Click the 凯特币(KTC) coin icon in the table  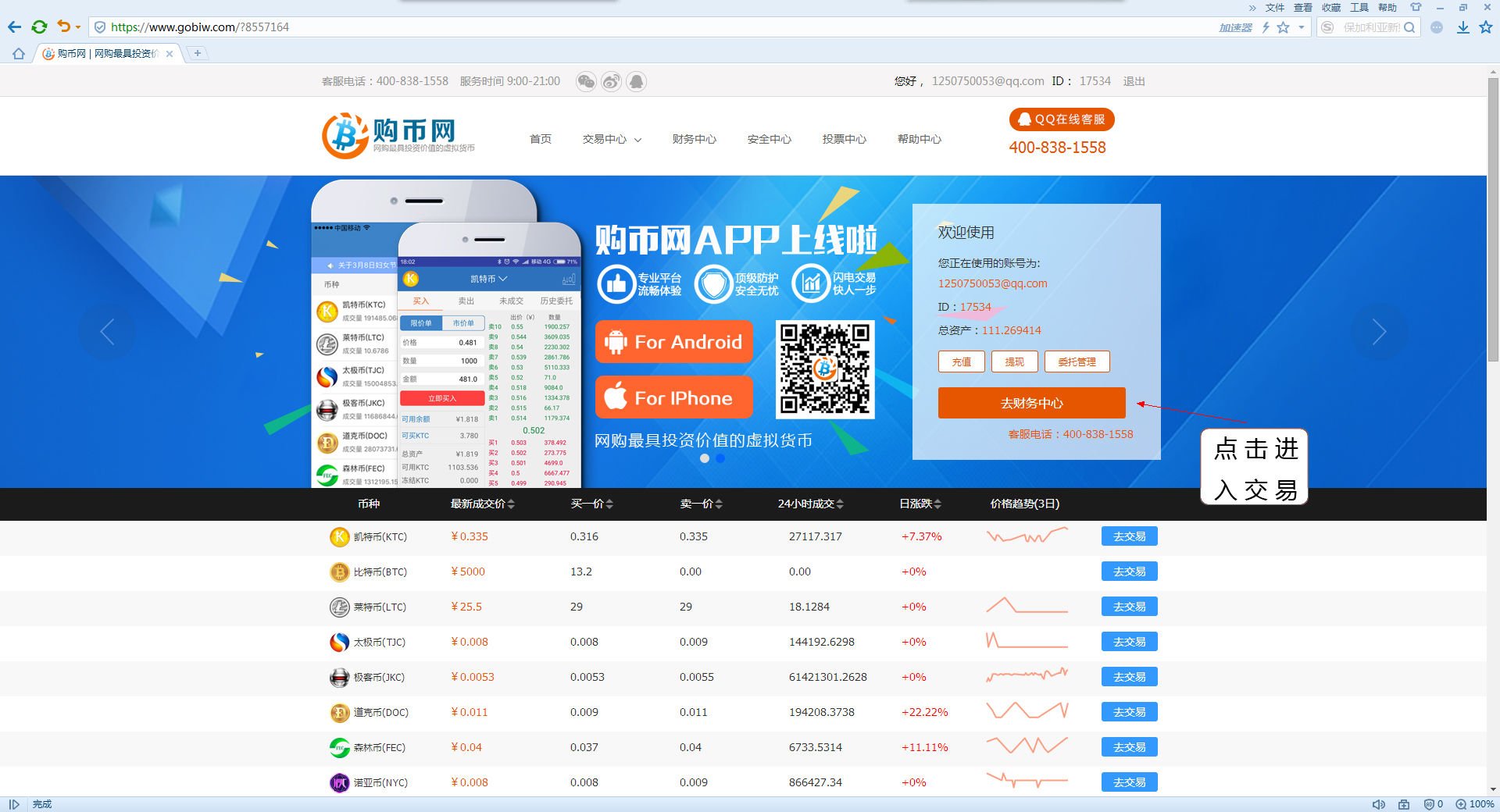click(x=338, y=536)
